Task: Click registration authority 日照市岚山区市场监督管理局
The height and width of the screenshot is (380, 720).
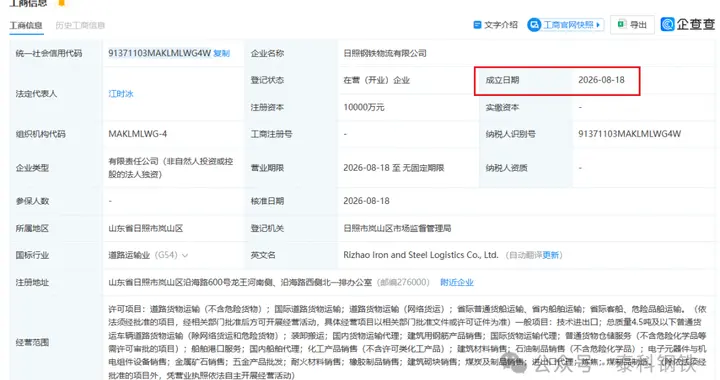Action: point(397,229)
